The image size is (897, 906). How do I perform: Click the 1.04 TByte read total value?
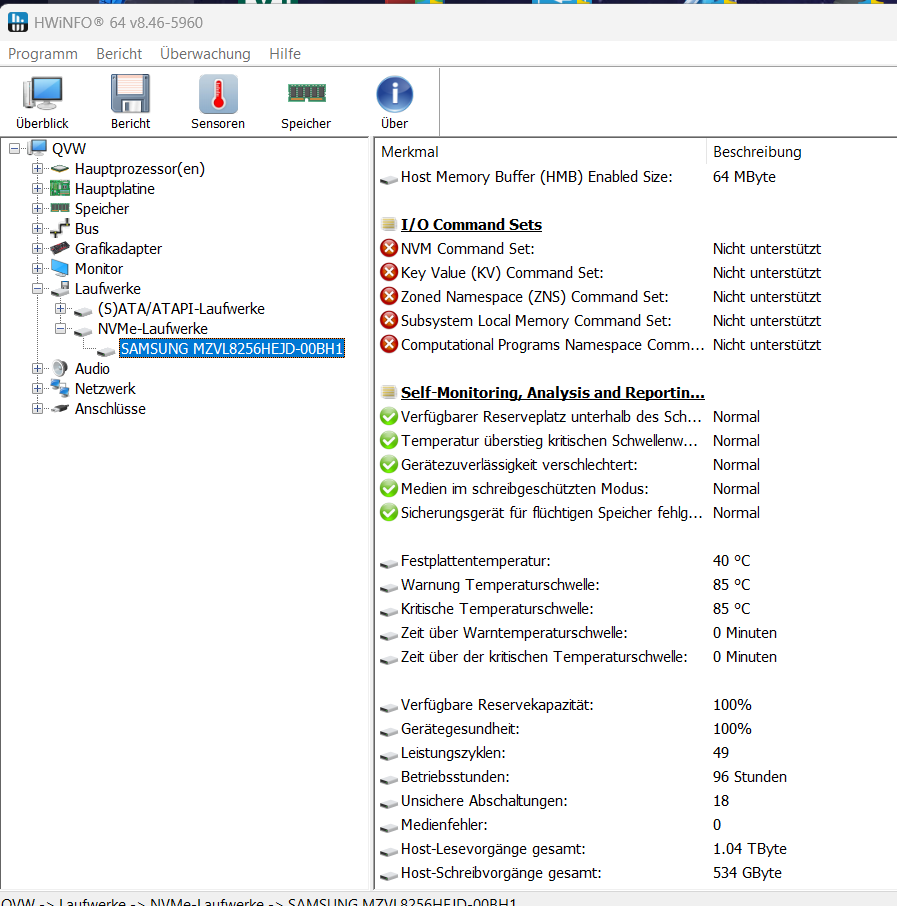(750, 849)
